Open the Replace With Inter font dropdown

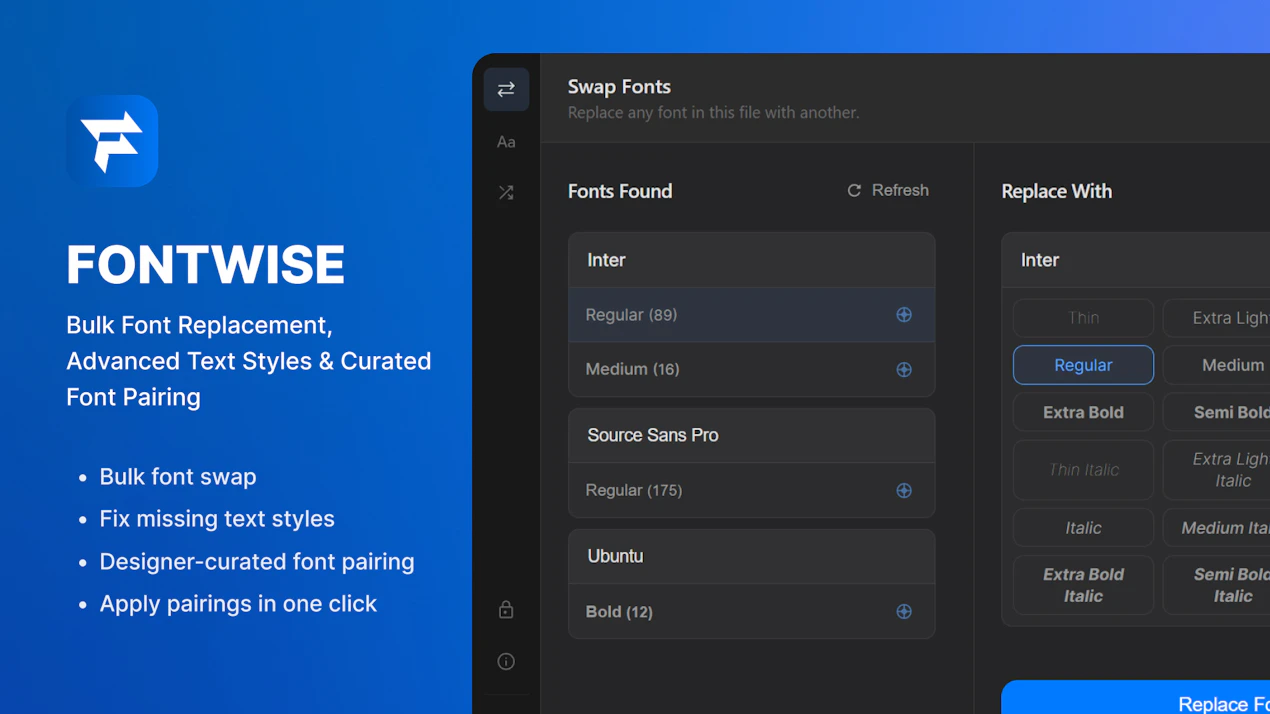(x=1136, y=260)
